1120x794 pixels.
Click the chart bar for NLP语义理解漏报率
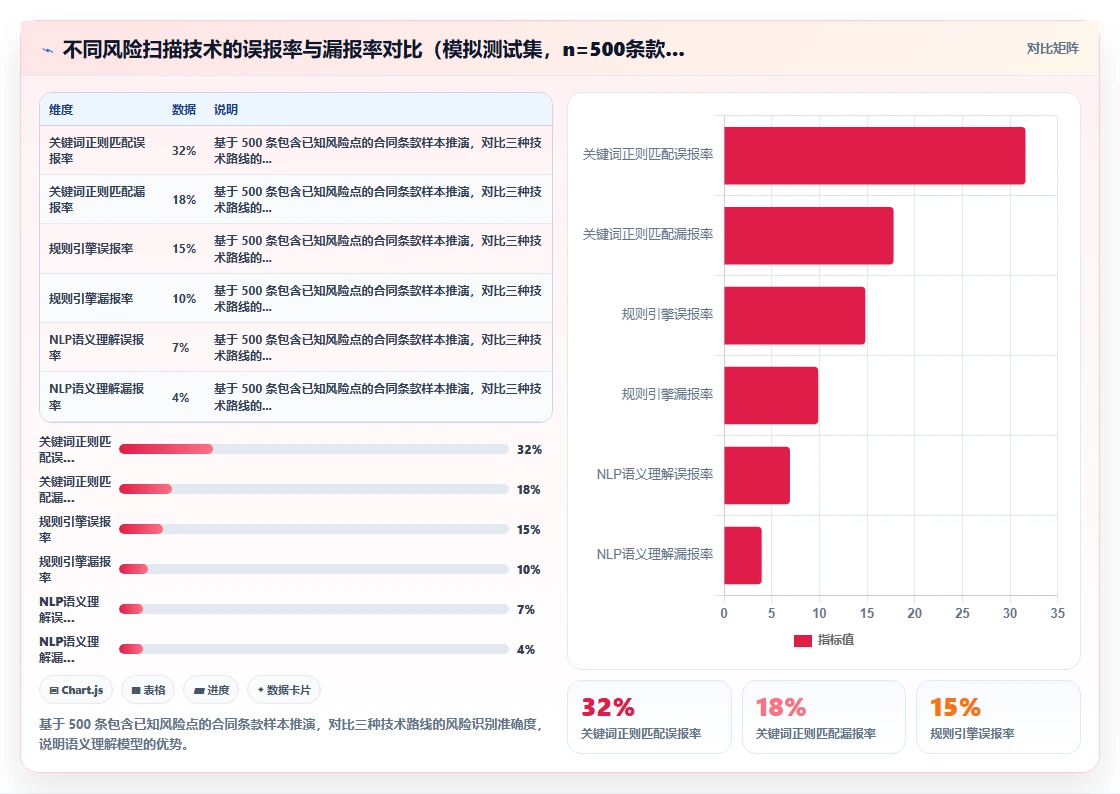pos(743,556)
